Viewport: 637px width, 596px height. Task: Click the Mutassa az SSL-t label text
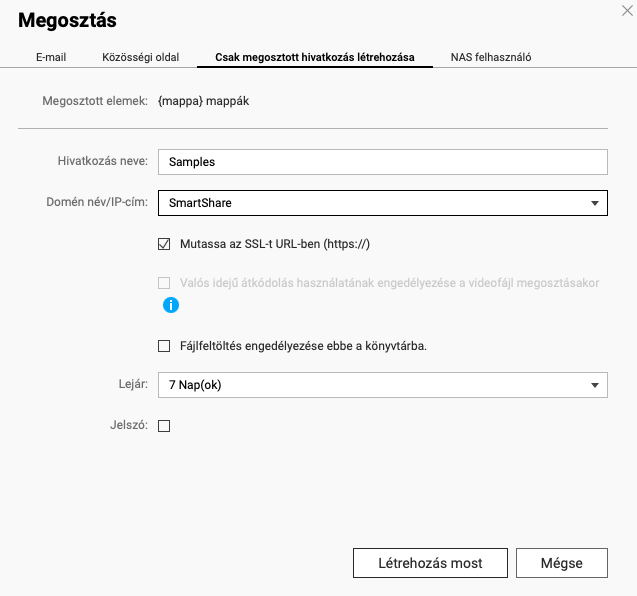pyautogui.click(x=275, y=244)
